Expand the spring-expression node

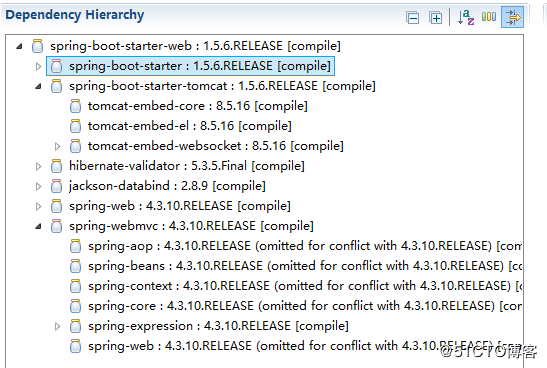[x=58, y=326]
